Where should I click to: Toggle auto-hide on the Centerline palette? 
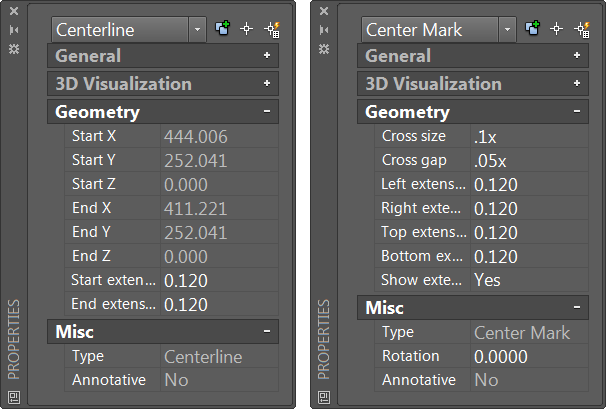[14, 30]
